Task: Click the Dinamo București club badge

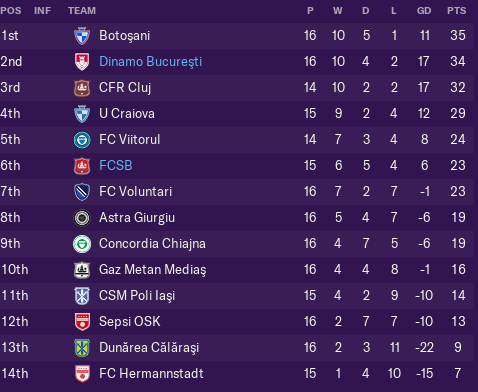Action: (82, 62)
